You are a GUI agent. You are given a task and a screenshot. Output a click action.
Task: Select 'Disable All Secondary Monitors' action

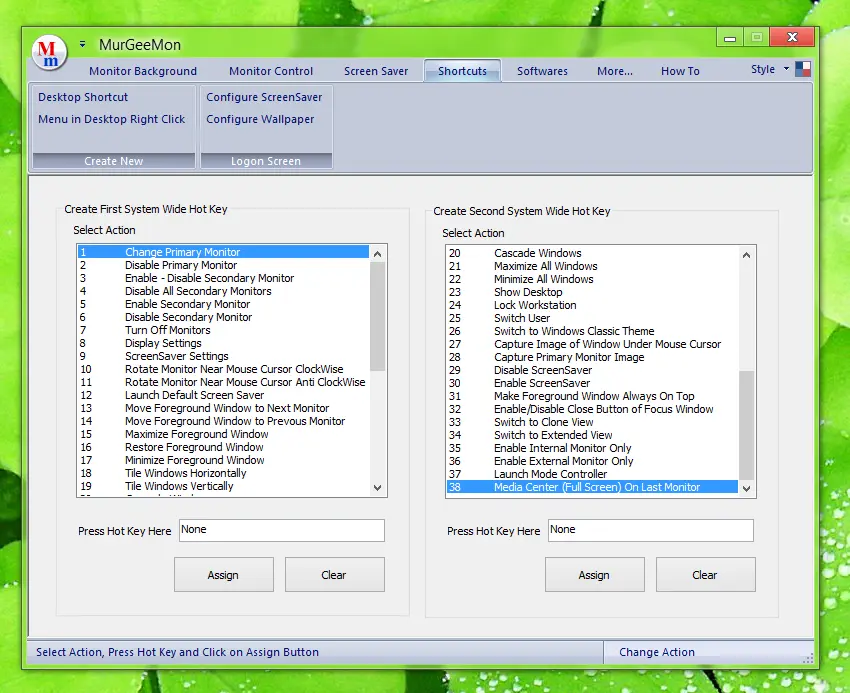223,291
